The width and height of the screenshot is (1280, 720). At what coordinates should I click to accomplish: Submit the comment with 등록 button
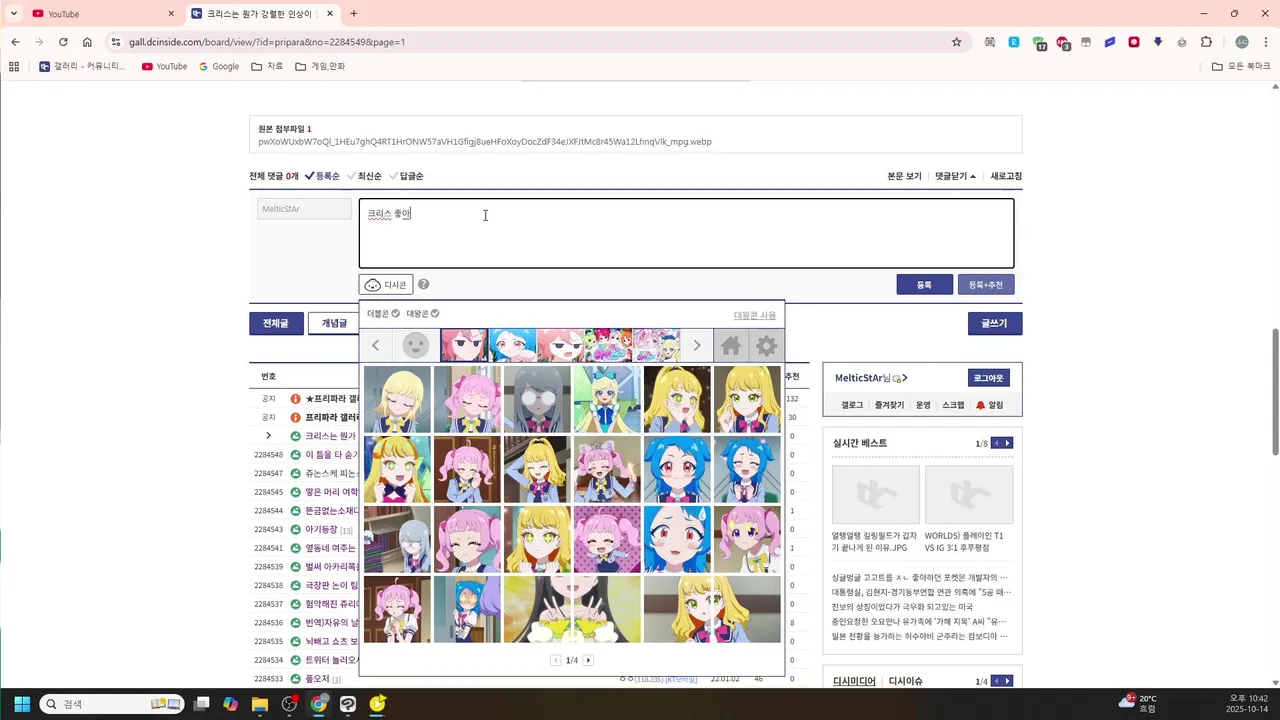[x=924, y=285]
